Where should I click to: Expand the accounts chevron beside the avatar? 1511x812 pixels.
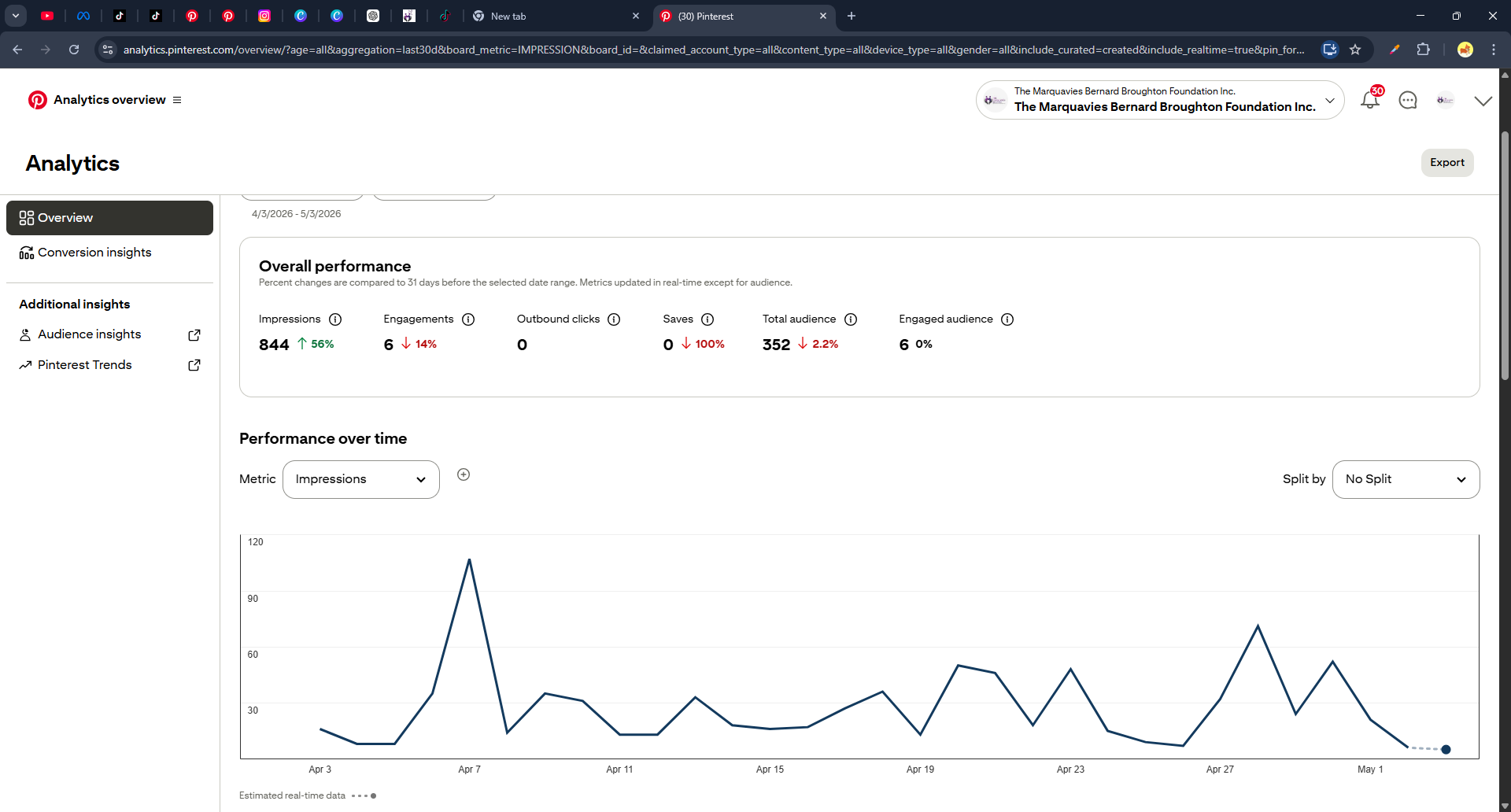tap(1483, 101)
